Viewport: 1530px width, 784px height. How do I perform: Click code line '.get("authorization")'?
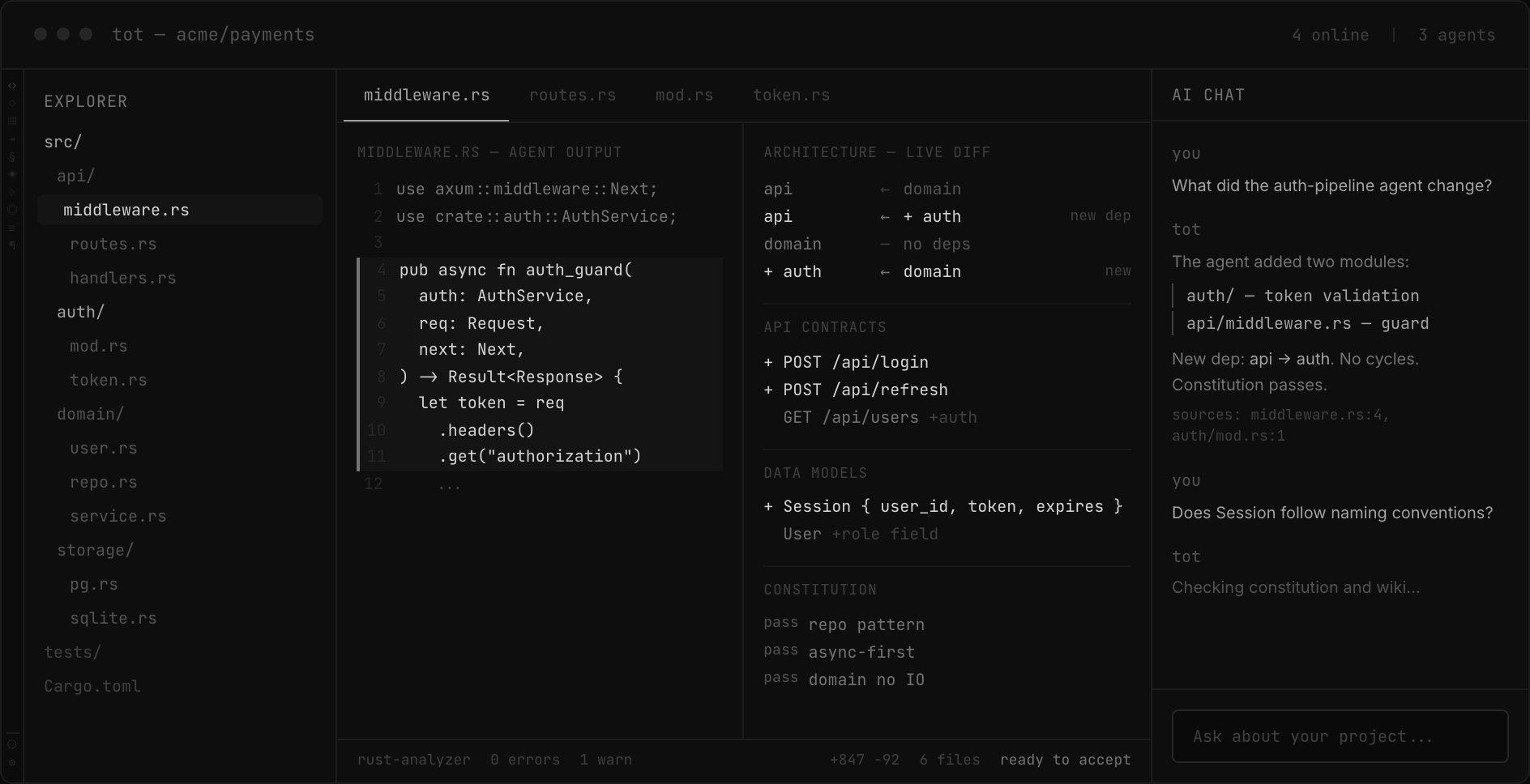[x=540, y=456]
